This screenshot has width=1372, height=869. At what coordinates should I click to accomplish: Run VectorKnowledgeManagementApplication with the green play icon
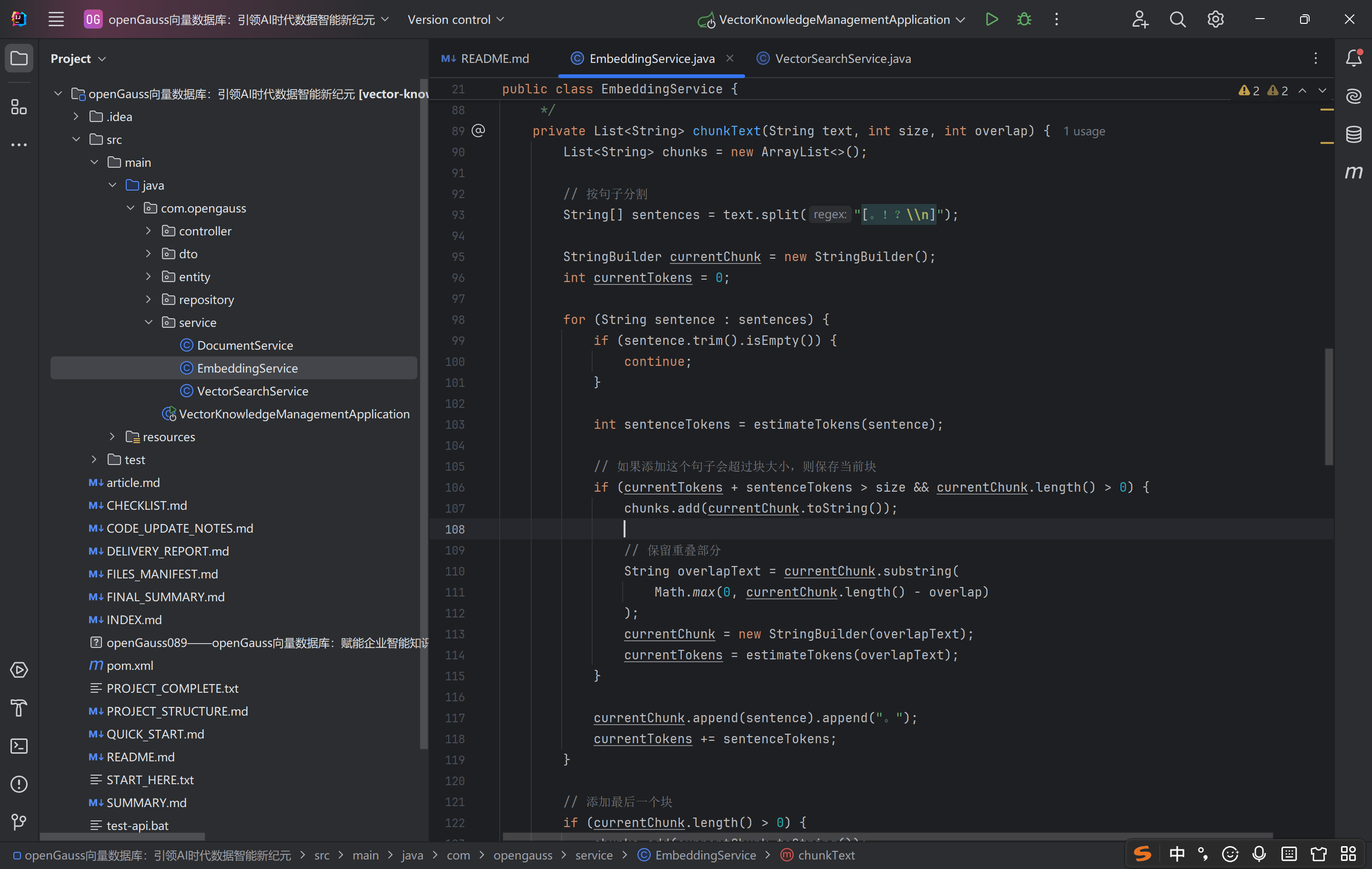991,20
